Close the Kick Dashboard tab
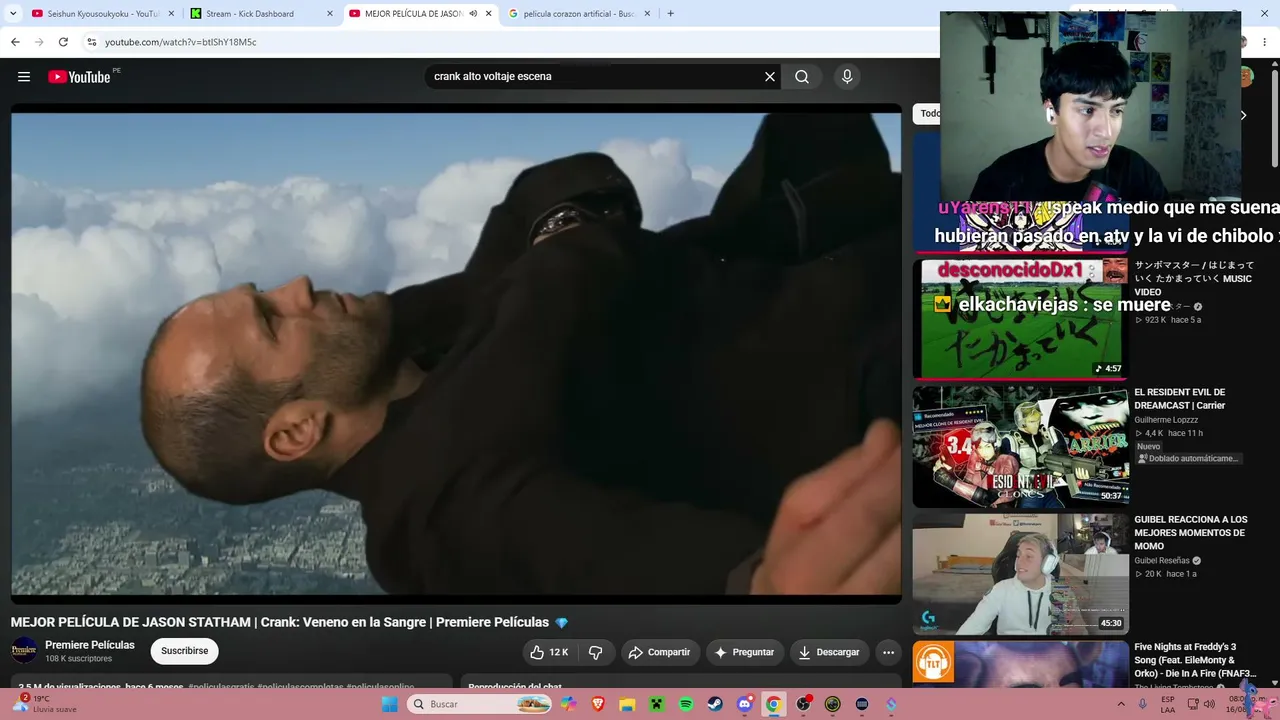 coord(329,14)
